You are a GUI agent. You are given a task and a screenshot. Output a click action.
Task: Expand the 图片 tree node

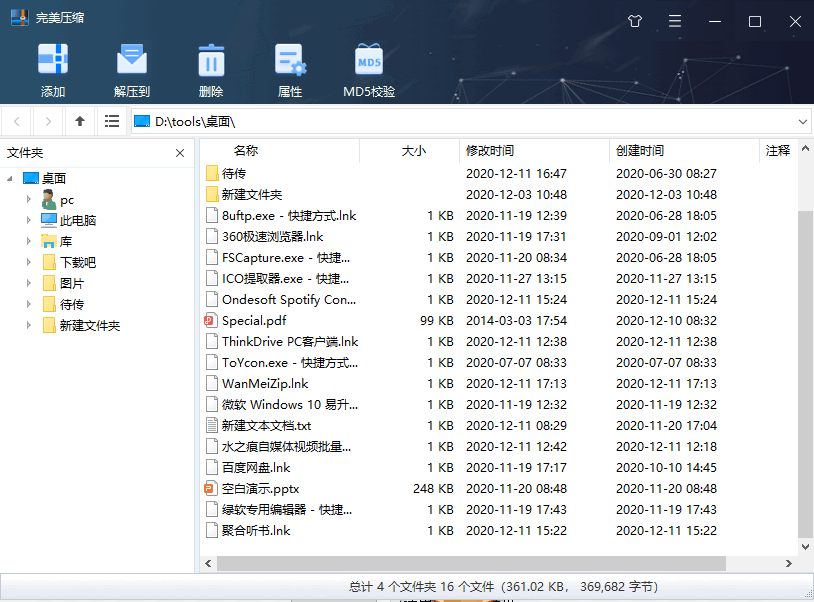click(29, 283)
